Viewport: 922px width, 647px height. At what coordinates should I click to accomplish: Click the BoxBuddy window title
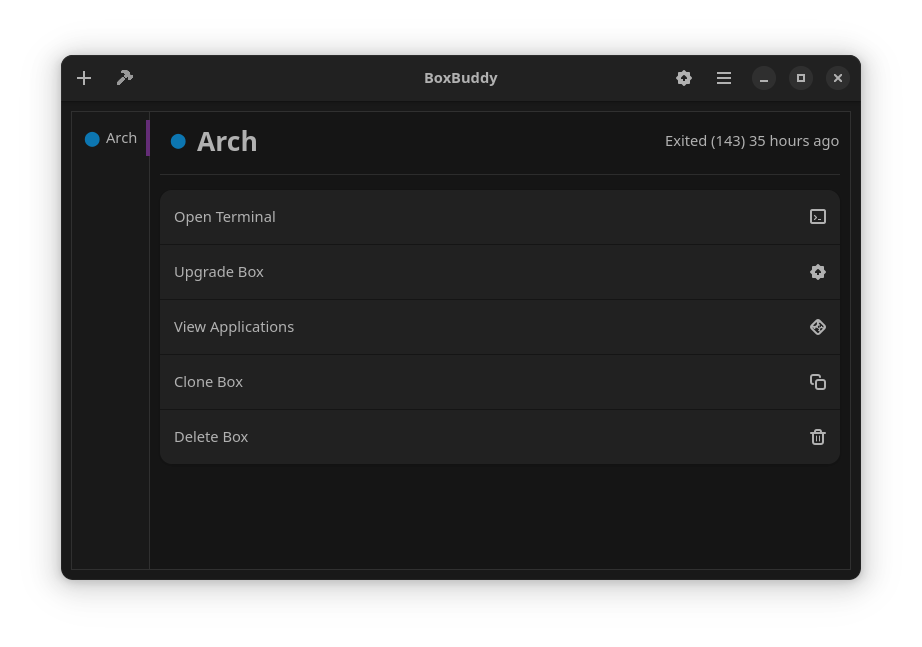coord(461,78)
